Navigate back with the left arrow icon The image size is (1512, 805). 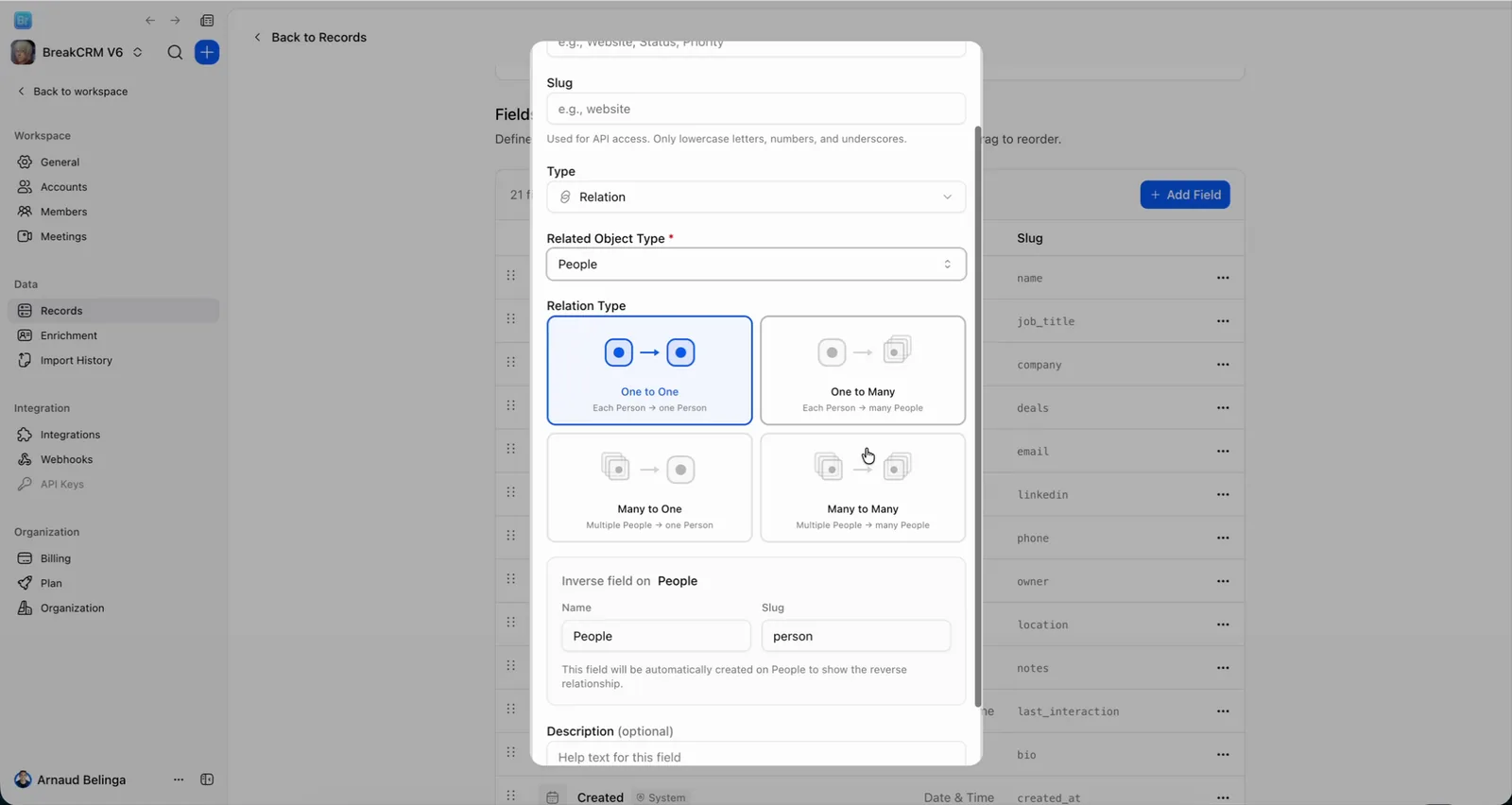(x=150, y=20)
